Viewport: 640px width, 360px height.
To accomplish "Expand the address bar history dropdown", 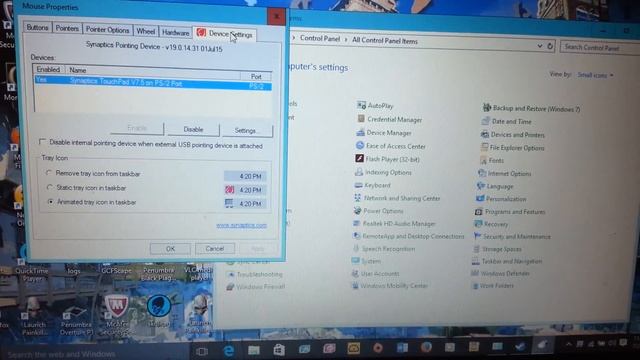I will [x=540, y=46].
